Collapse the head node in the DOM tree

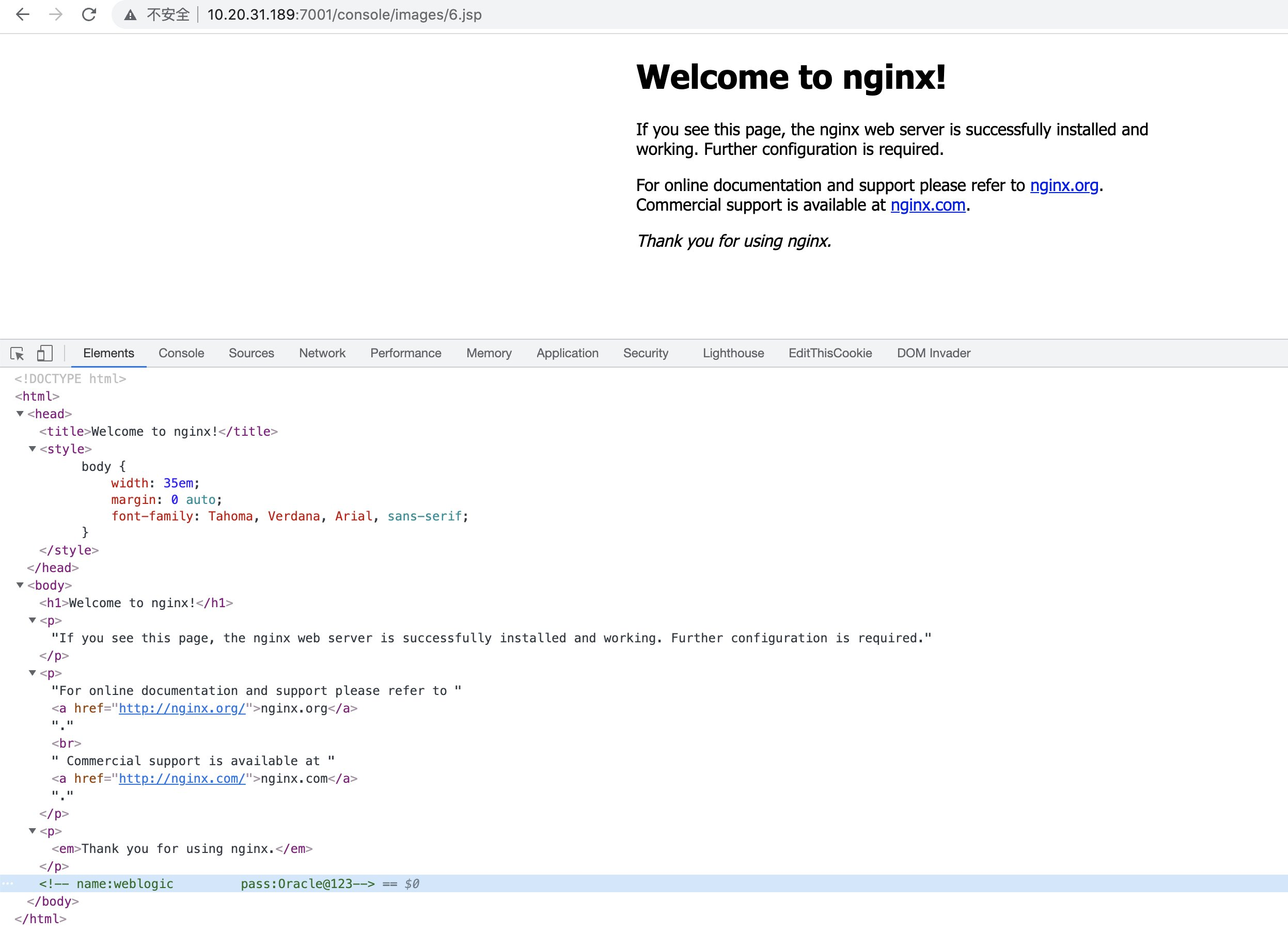tap(20, 414)
